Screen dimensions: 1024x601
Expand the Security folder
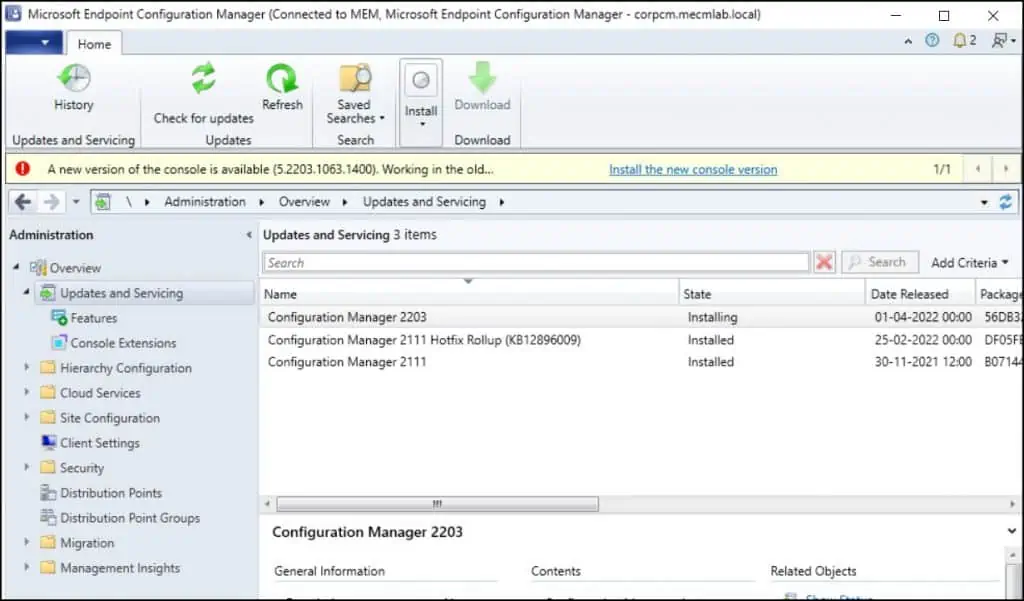[27, 468]
